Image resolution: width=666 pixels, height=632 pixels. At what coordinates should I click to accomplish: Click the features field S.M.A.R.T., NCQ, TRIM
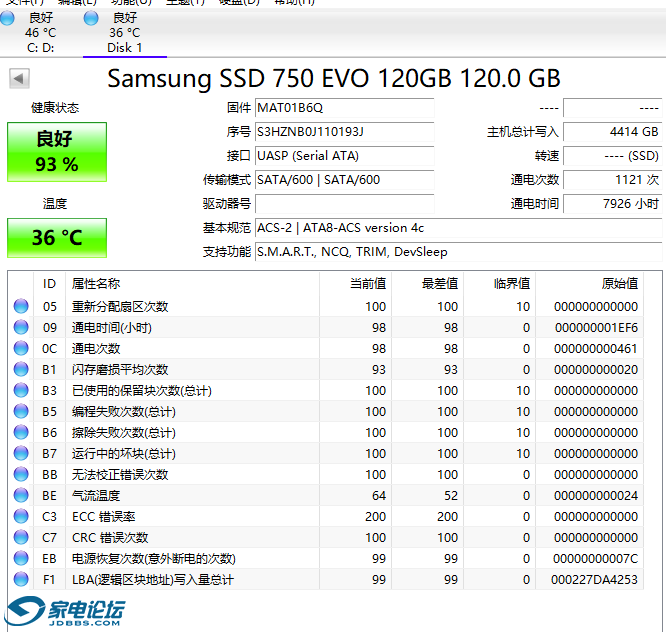click(458, 252)
